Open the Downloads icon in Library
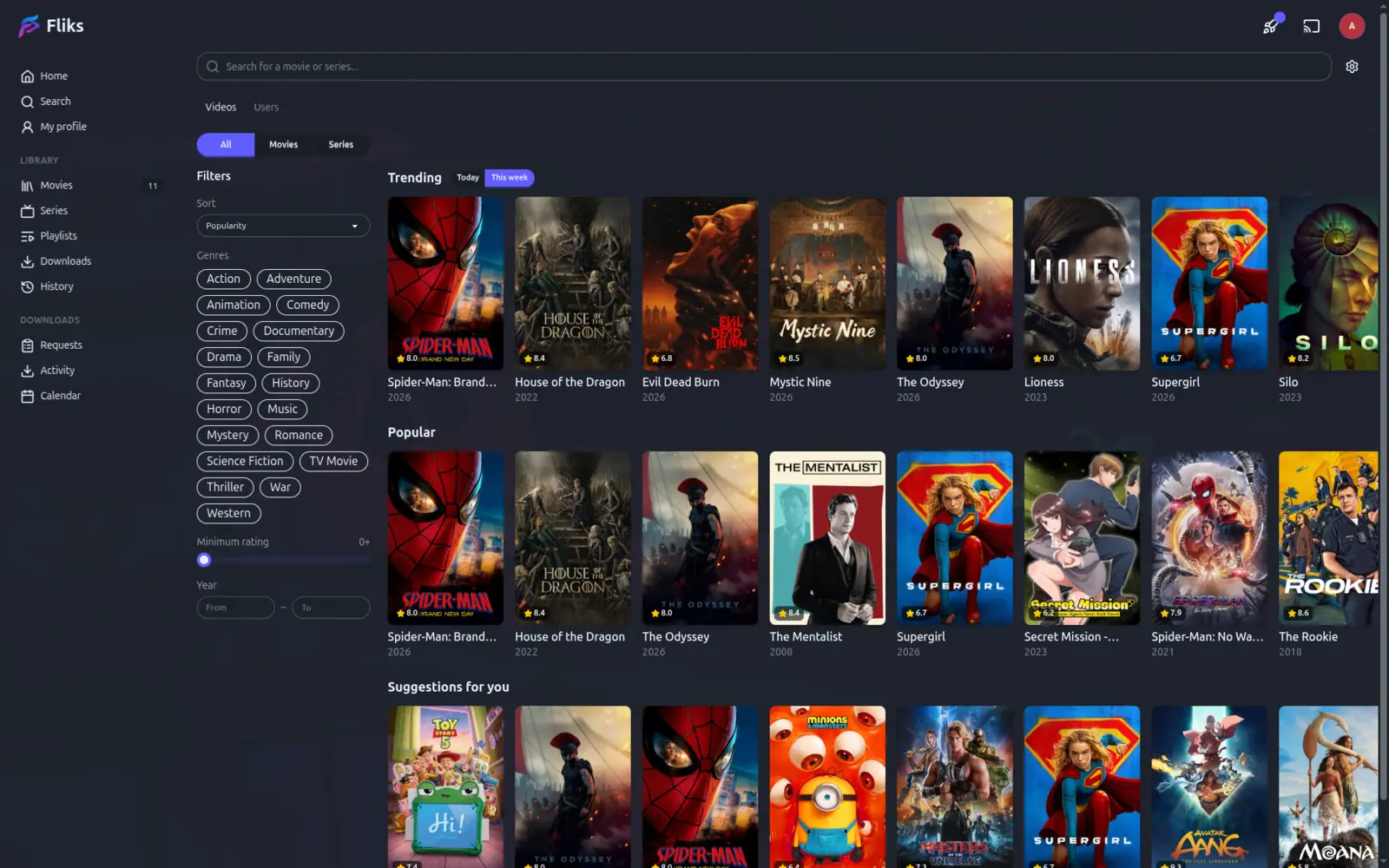The width and height of the screenshot is (1389, 868). [x=28, y=261]
